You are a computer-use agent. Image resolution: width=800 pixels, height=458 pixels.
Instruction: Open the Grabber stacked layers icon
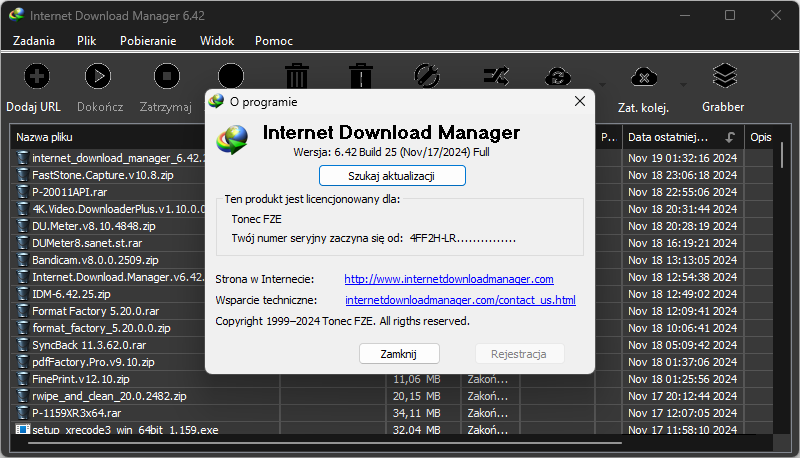[x=724, y=75]
